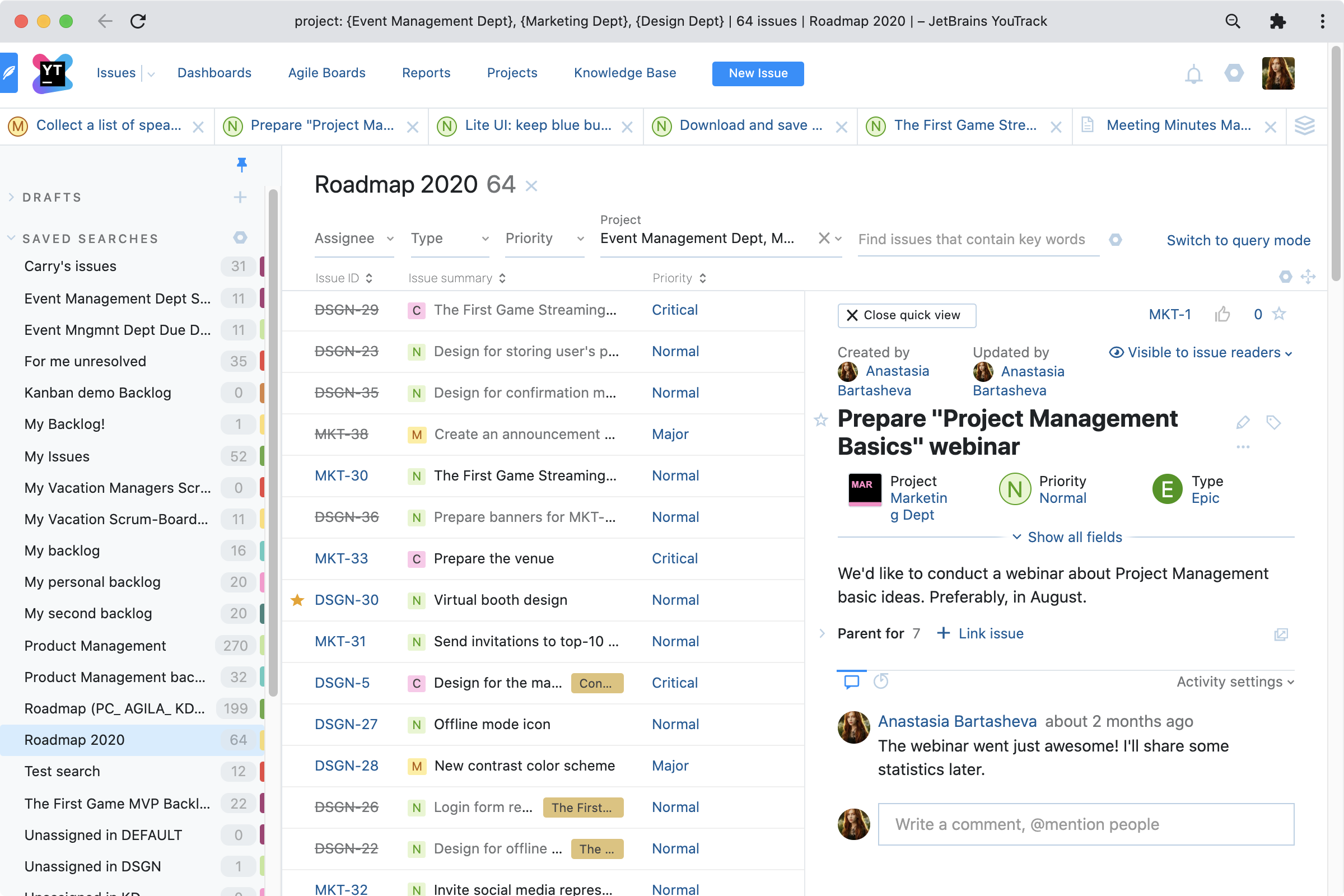Click Close quick view
This screenshot has height=896, width=1344.
tap(906, 315)
